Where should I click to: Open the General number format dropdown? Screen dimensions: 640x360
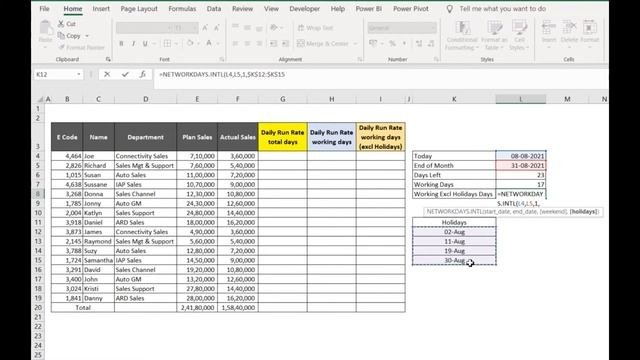[x=402, y=28]
